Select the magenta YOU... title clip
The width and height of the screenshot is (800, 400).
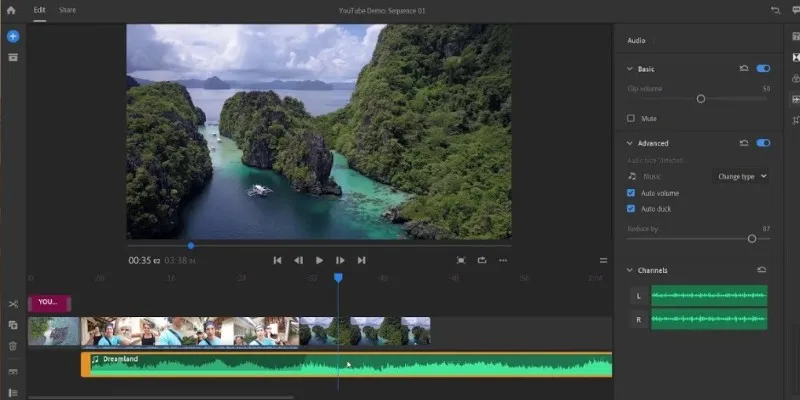pos(49,303)
